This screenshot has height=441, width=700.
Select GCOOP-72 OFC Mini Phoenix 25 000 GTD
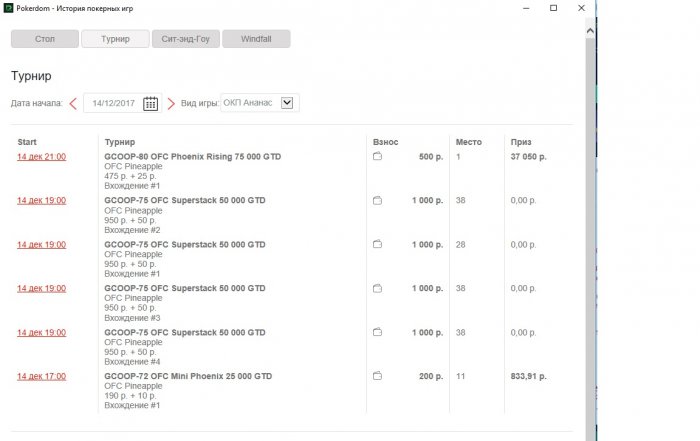[188, 376]
